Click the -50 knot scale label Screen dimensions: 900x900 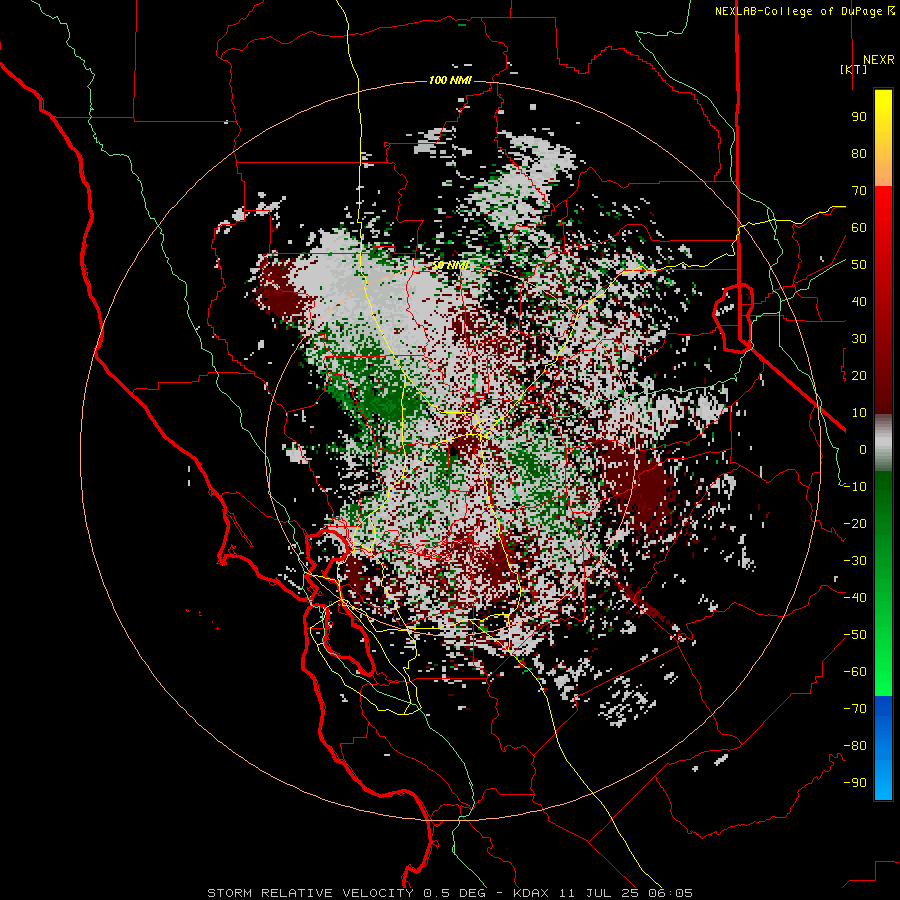tap(855, 634)
